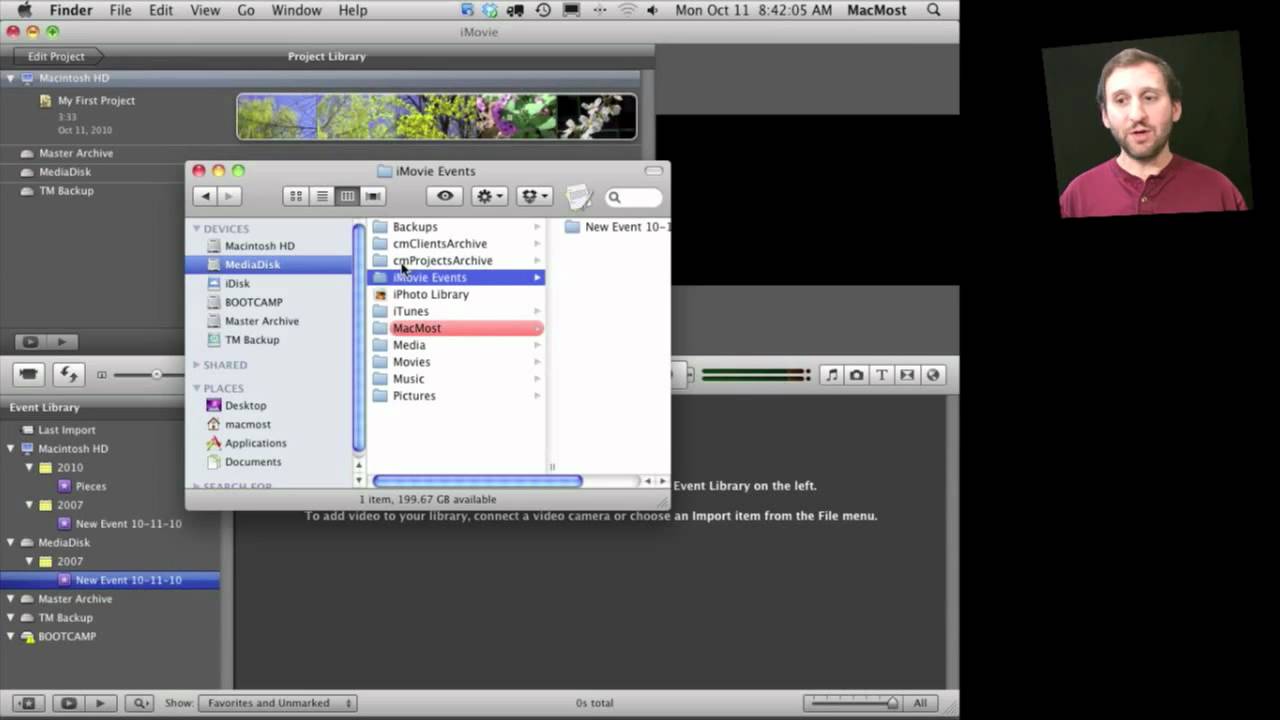Click the Finder sidebar vertical scrollbar

pyautogui.click(x=358, y=338)
